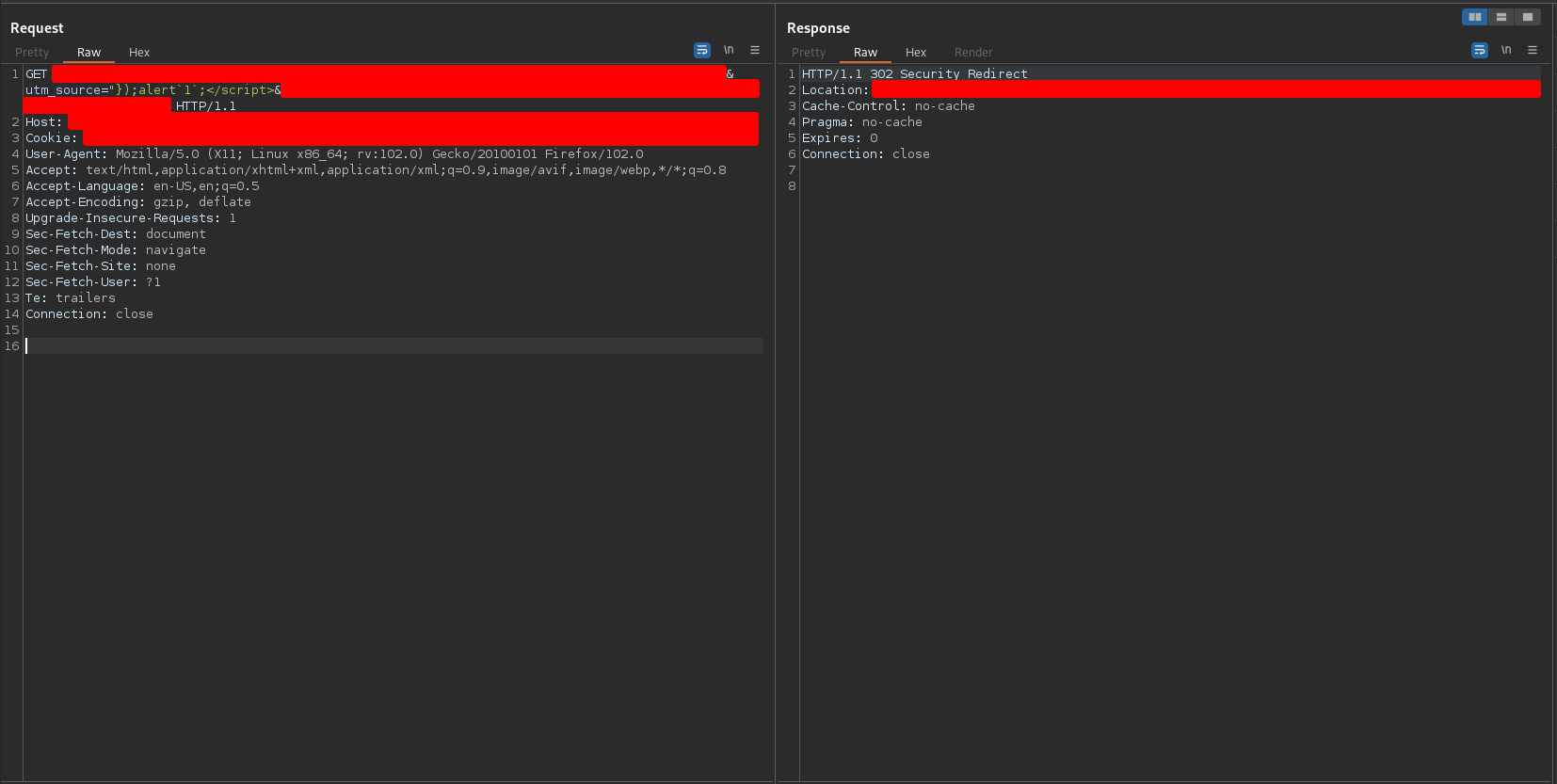Open the Response panel hamburger menu
The height and width of the screenshot is (784, 1557).
1533,50
